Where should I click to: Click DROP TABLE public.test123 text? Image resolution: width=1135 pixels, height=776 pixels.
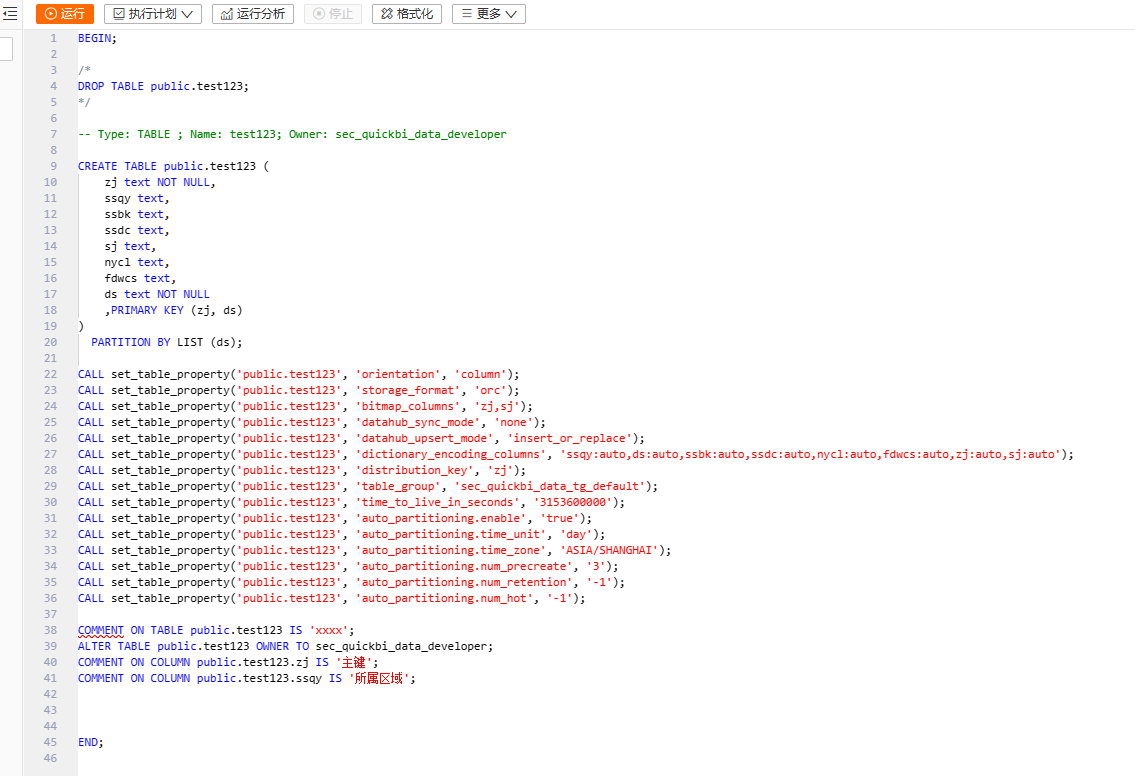point(163,86)
